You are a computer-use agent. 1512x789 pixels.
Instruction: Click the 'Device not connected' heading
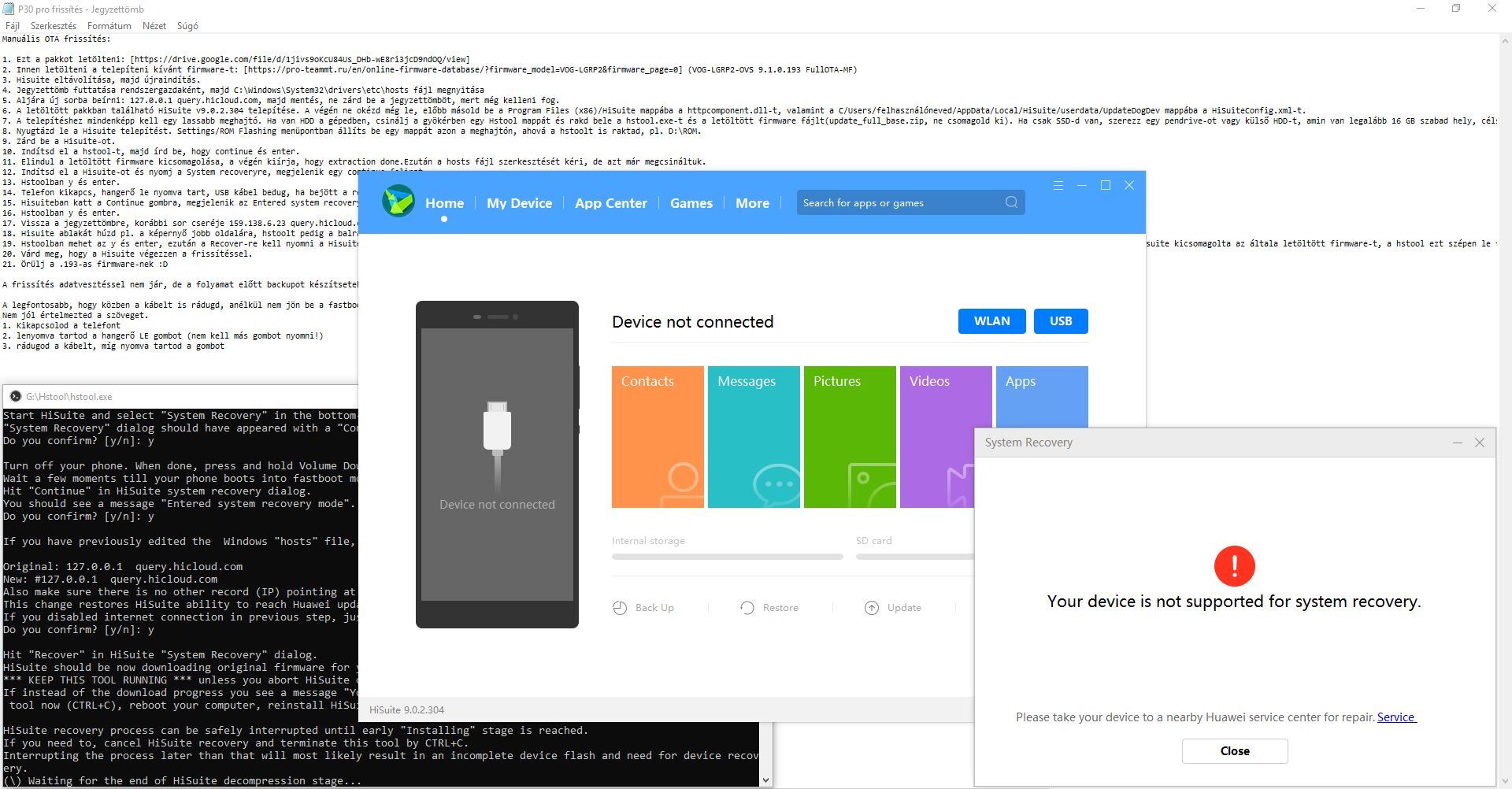pyautogui.click(x=693, y=322)
